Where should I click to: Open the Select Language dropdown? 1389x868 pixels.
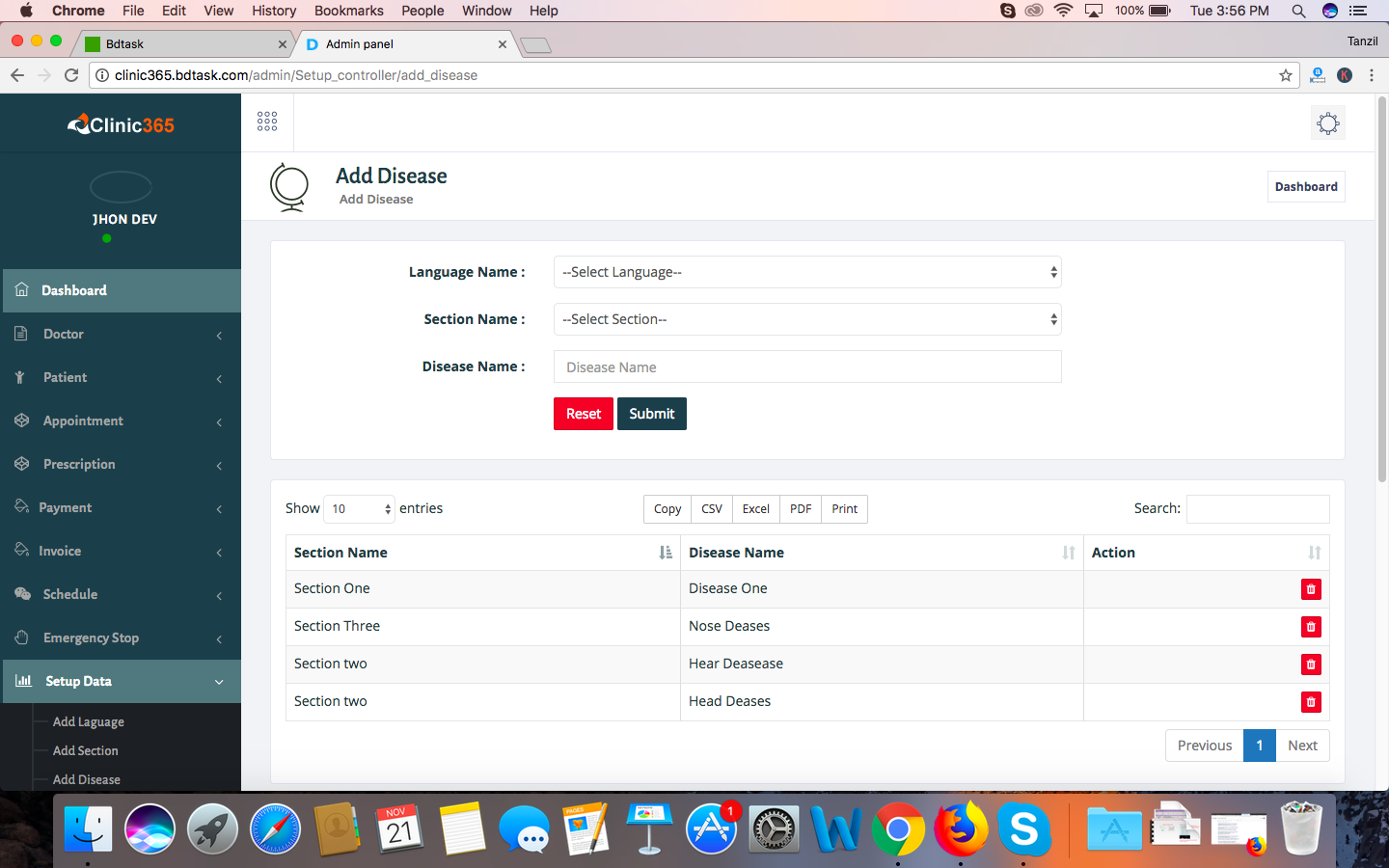pos(807,273)
